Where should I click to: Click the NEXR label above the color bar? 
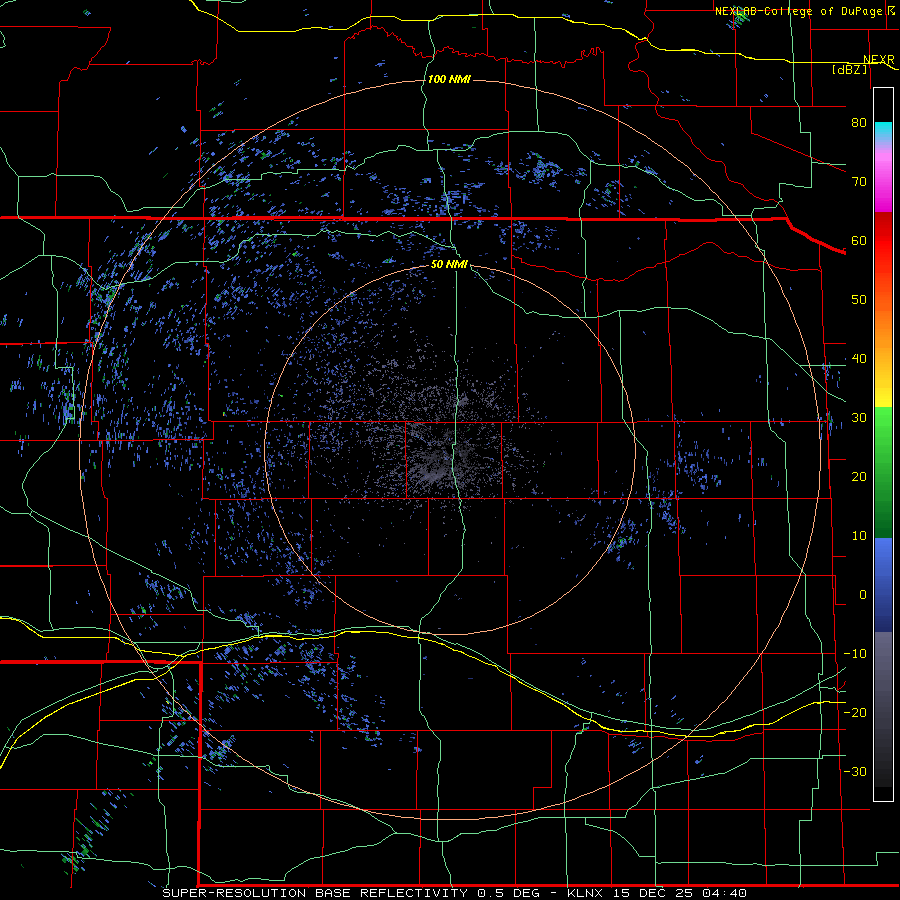878,60
